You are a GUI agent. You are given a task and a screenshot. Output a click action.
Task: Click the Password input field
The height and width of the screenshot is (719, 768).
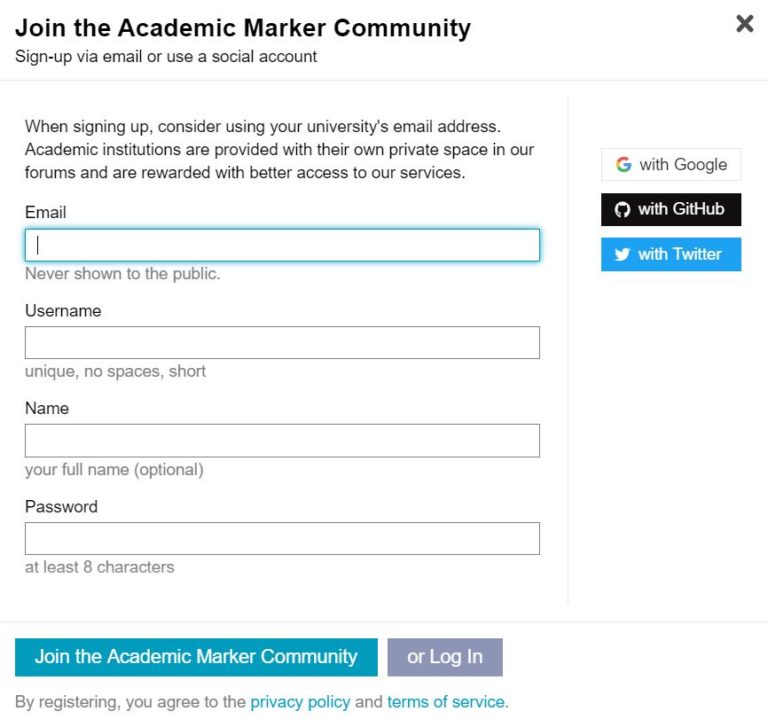(x=282, y=538)
